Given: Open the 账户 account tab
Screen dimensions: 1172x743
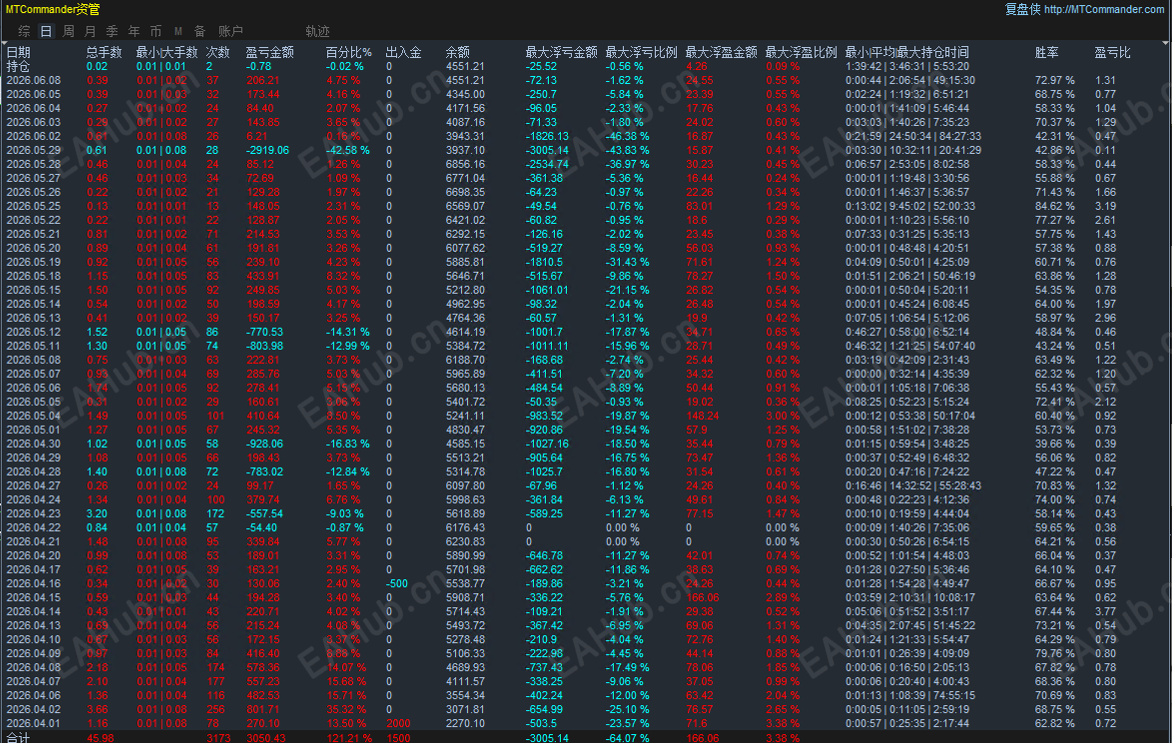Looking at the screenshot, I should (x=230, y=31).
